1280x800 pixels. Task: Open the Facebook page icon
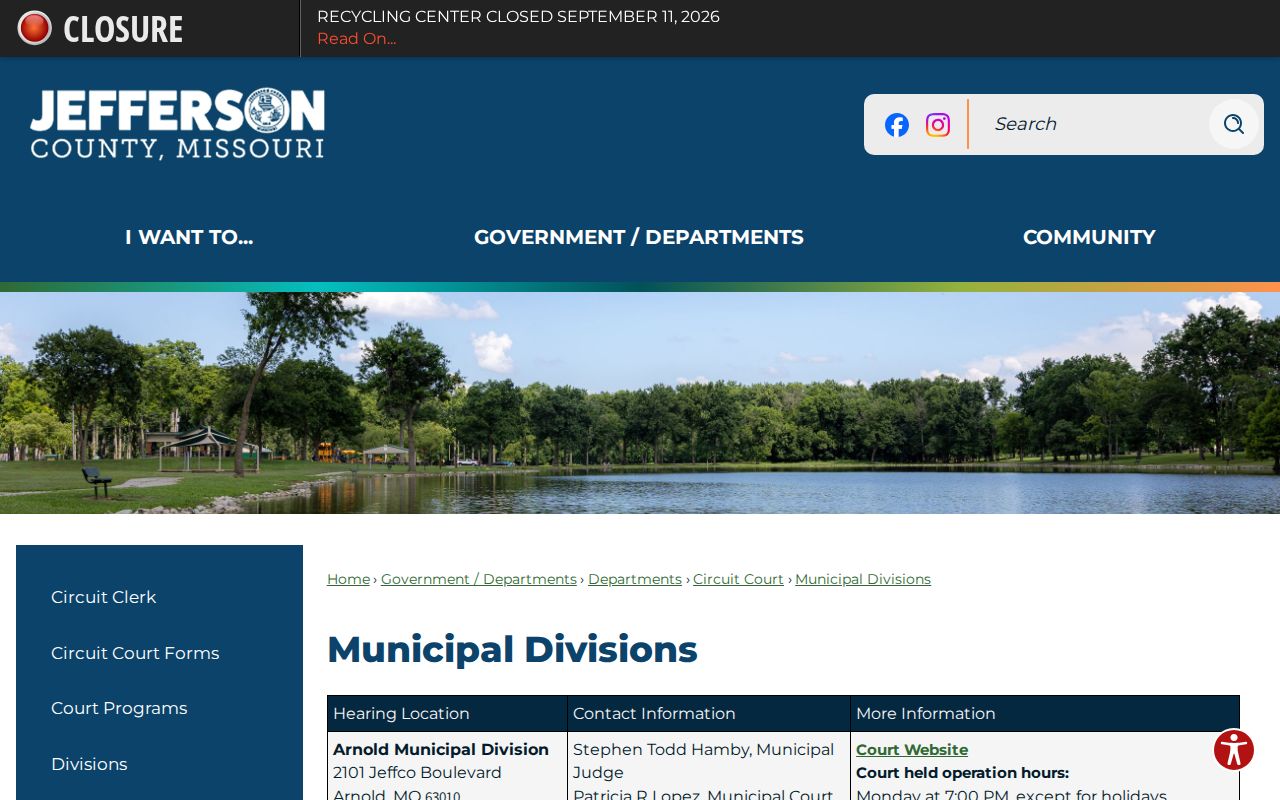pyautogui.click(x=897, y=125)
